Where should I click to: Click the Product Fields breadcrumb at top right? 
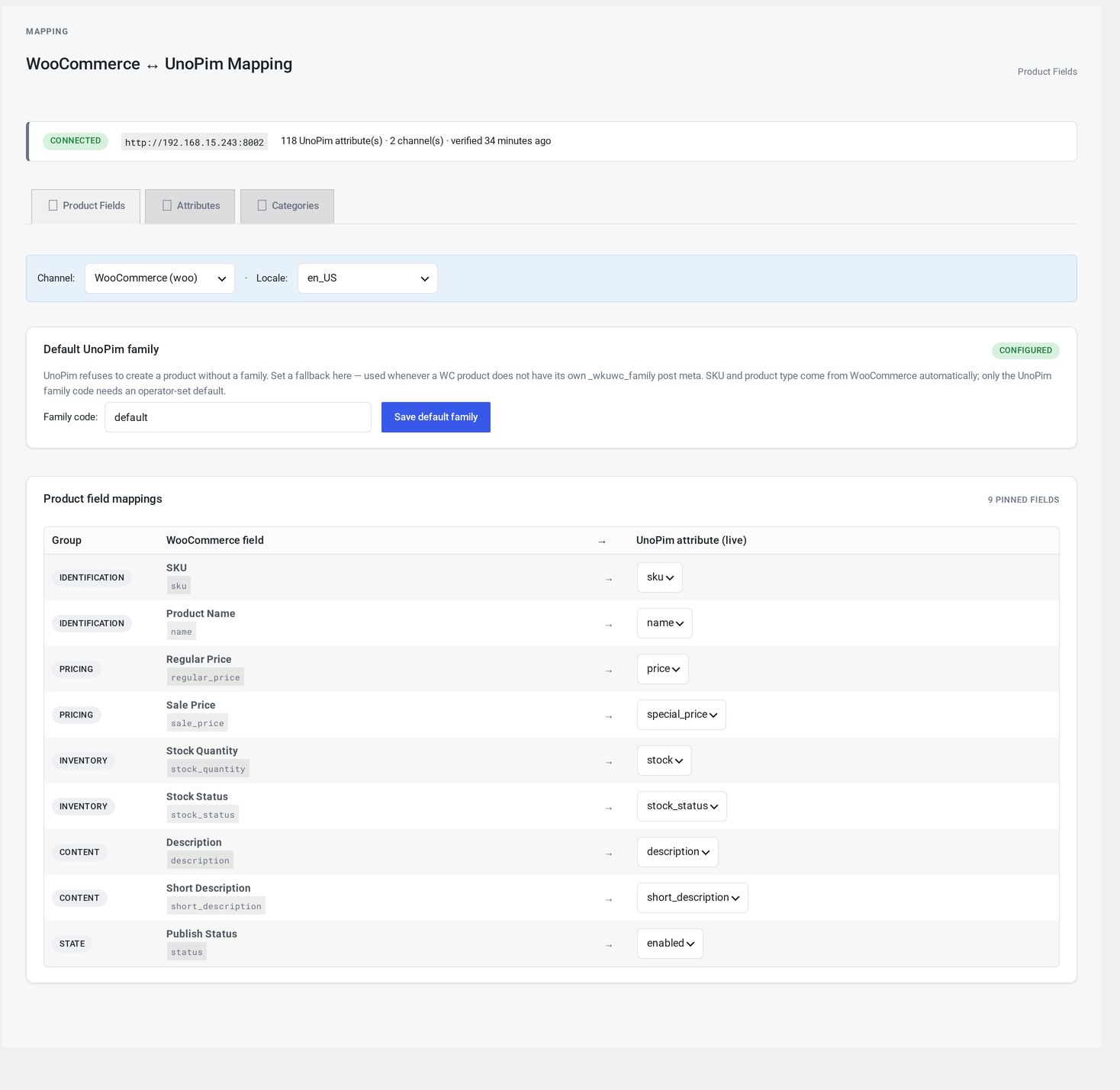1048,72
